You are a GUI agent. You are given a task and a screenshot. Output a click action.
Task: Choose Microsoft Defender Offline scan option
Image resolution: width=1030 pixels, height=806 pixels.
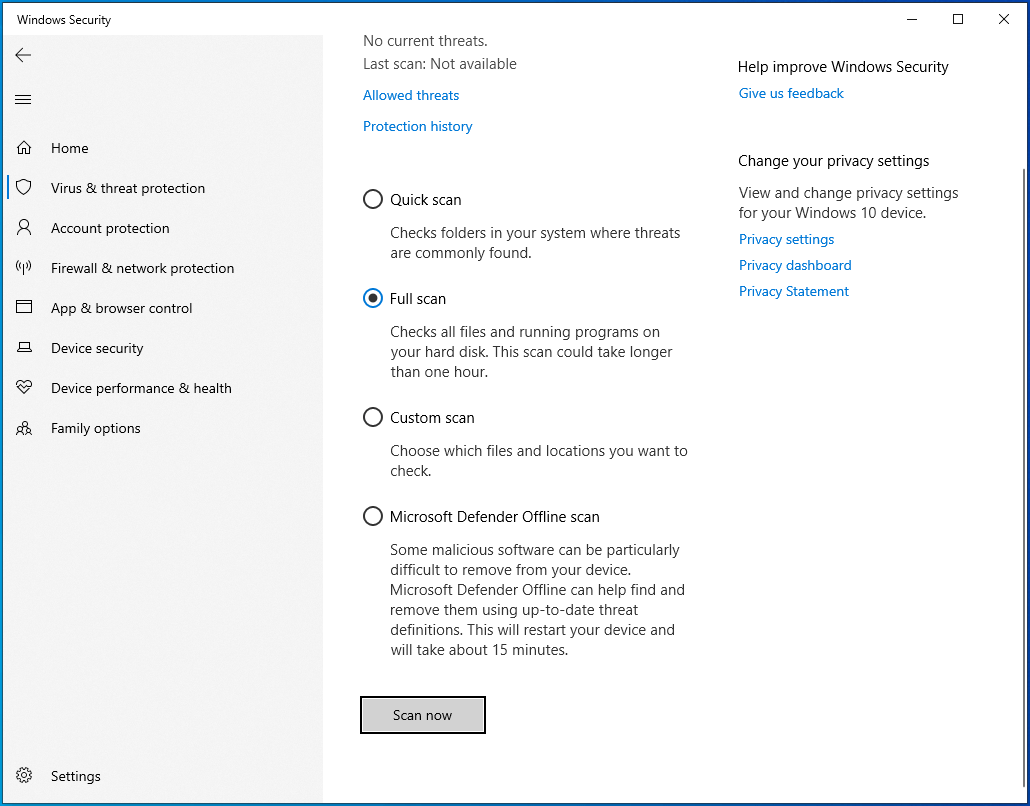(373, 517)
